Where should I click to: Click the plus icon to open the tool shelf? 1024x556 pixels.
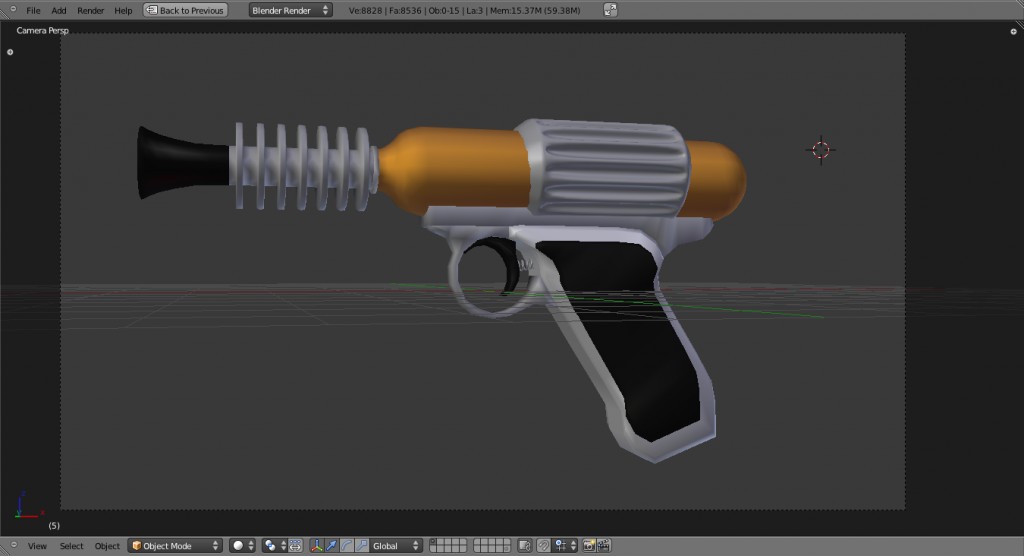tap(10, 52)
